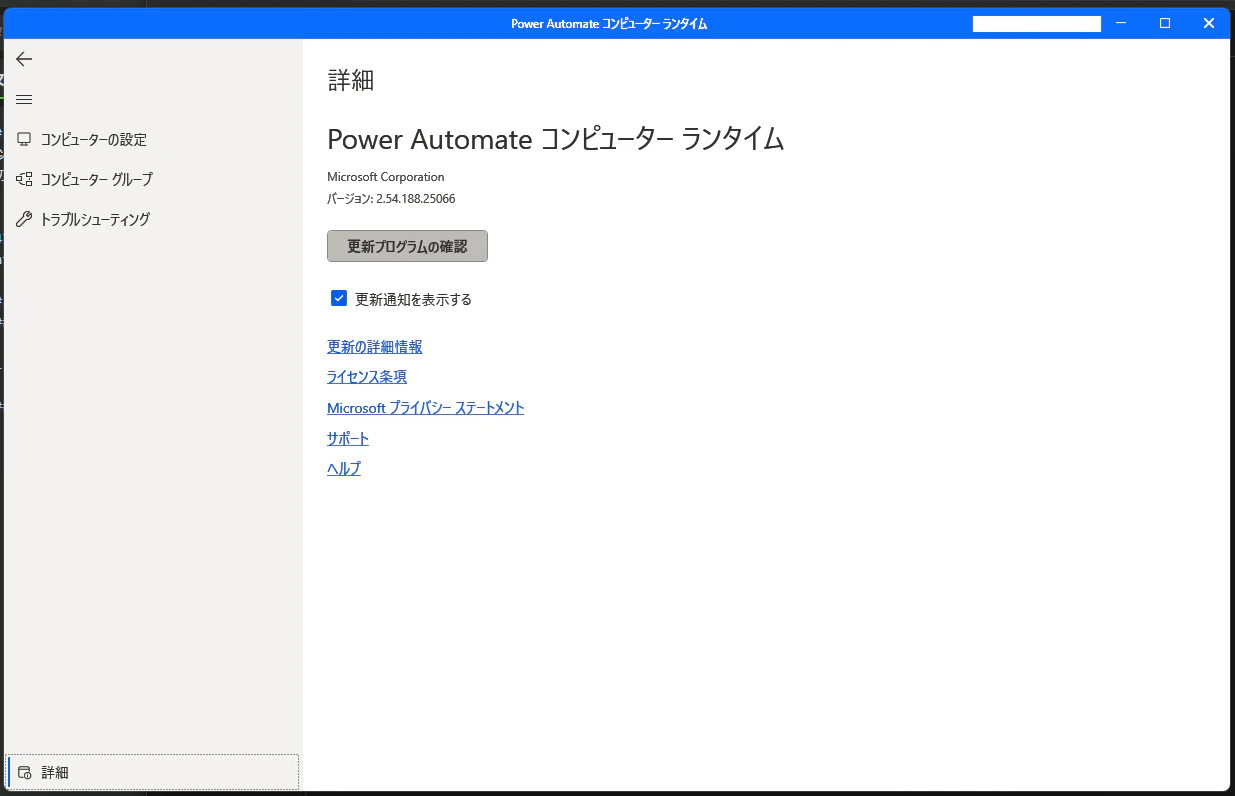
Task: Open コンピューター グループ in the sidebar
Action: (152, 179)
